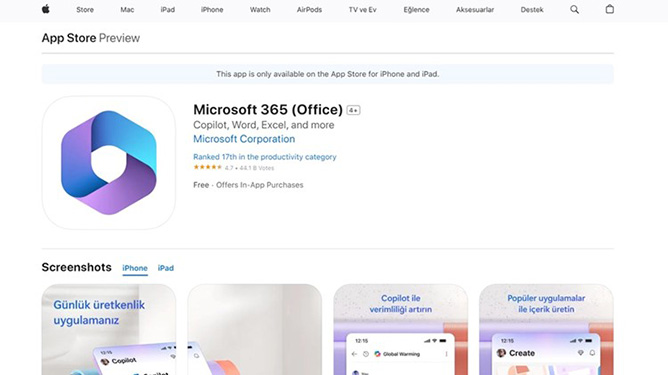The width and height of the screenshot is (668, 375).
Task: Open the Destek support menu
Action: [x=532, y=10]
